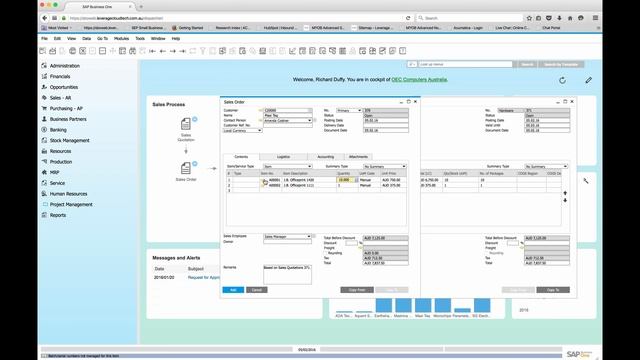Click item number A00001 cell
The height and width of the screenshot is (360, 640).
pos(274,180)
